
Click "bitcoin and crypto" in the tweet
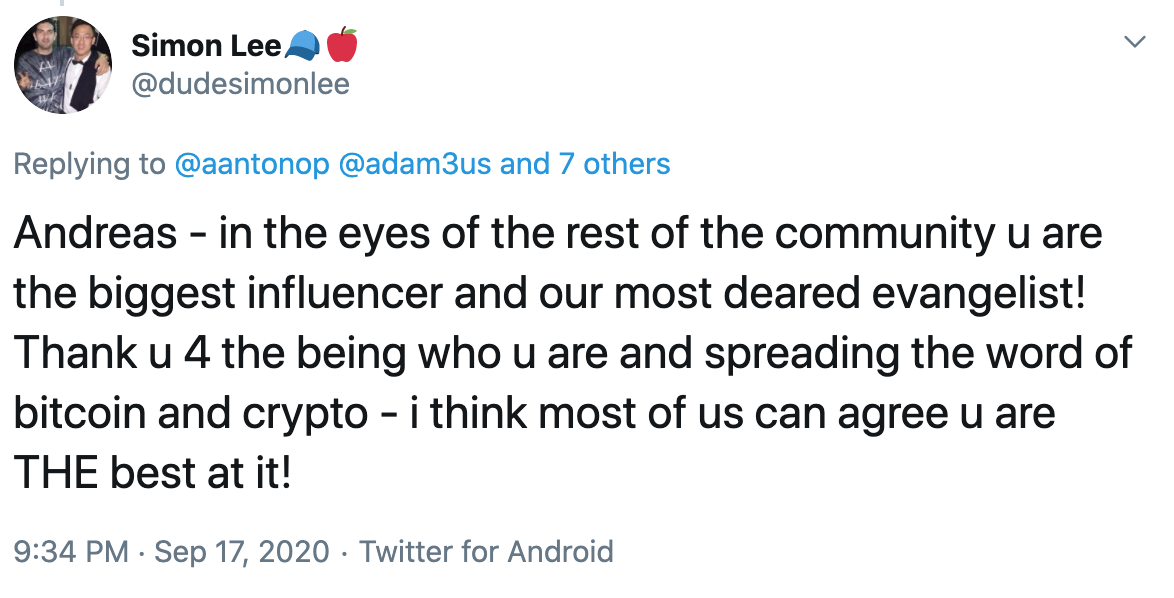click(x=191, y=413)
